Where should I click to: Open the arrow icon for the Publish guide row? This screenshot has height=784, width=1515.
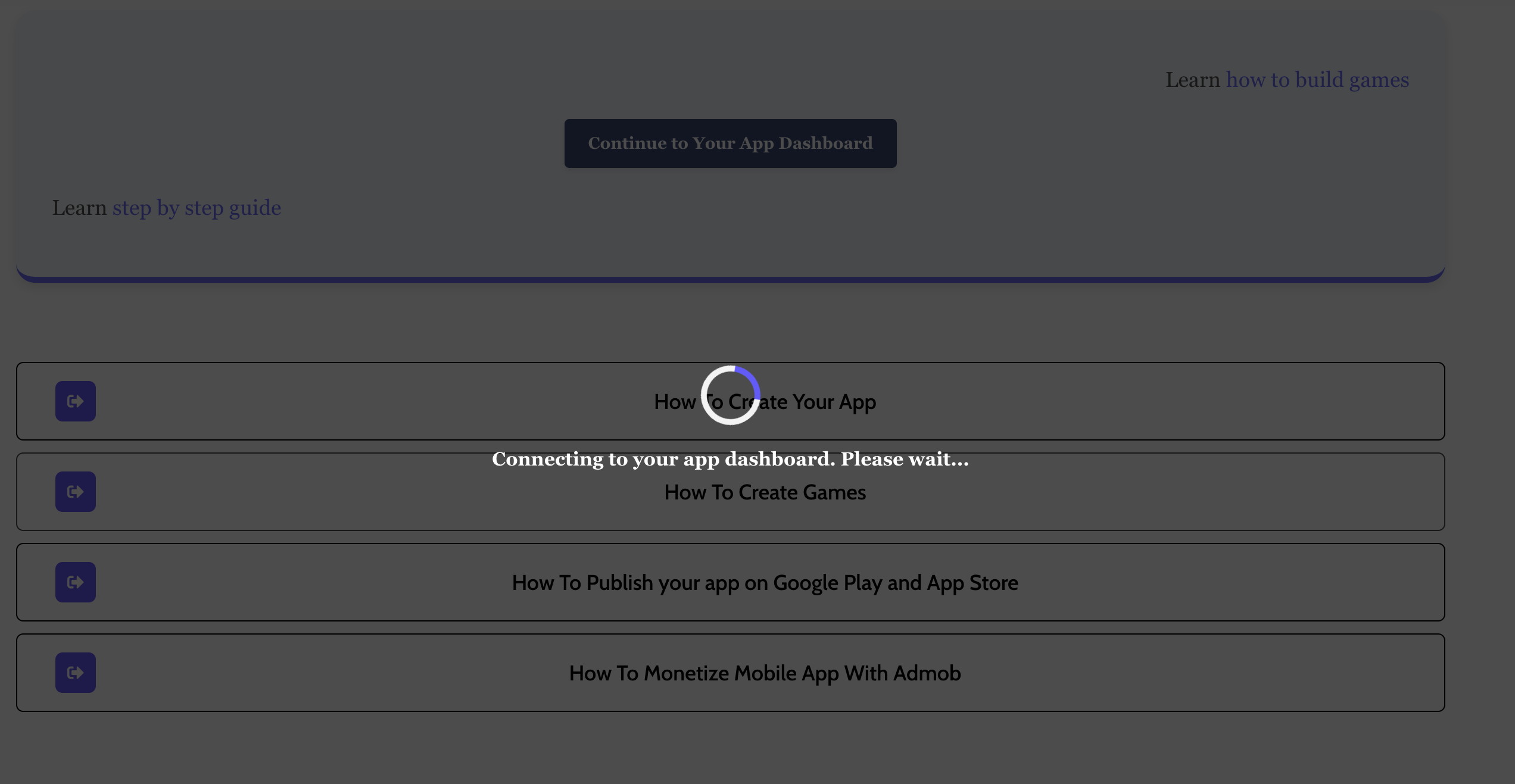(x=76, y=582)
